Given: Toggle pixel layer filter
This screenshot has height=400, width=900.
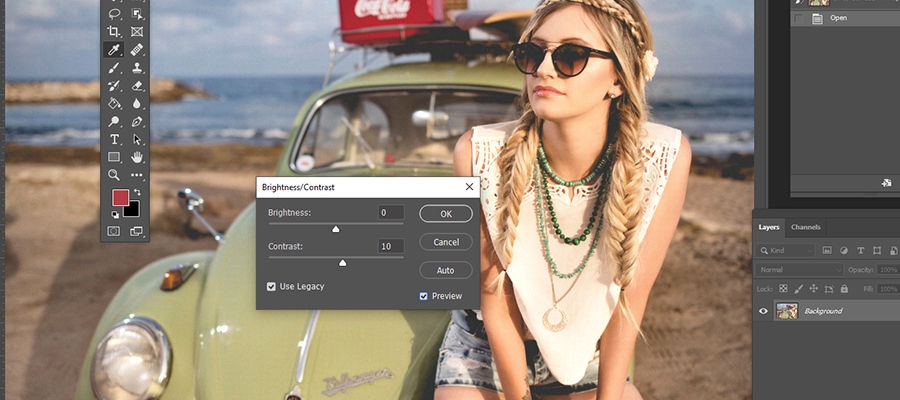Looking at the screenshot, I should [827, 250].
